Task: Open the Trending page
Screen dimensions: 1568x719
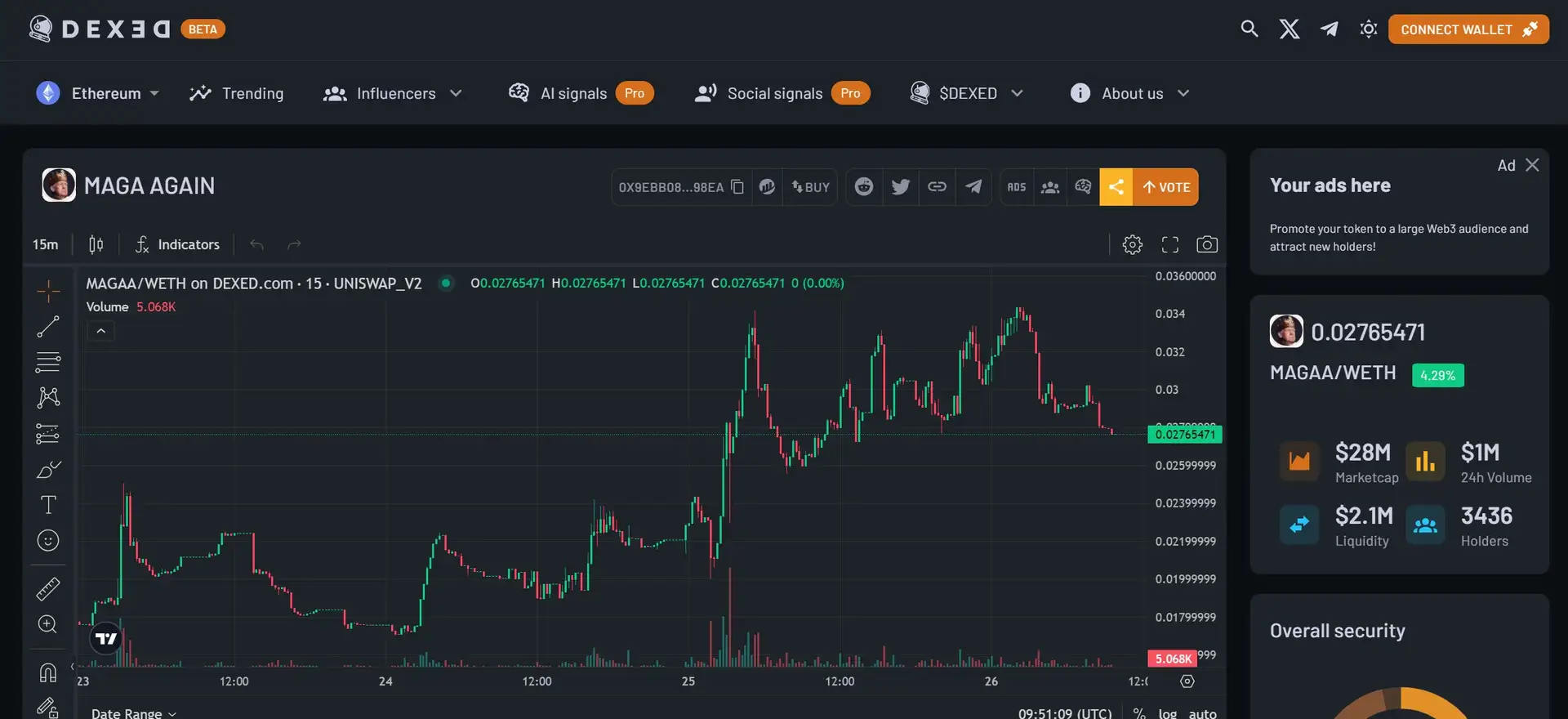Action: pyautogui.click(x=237, y=93)
